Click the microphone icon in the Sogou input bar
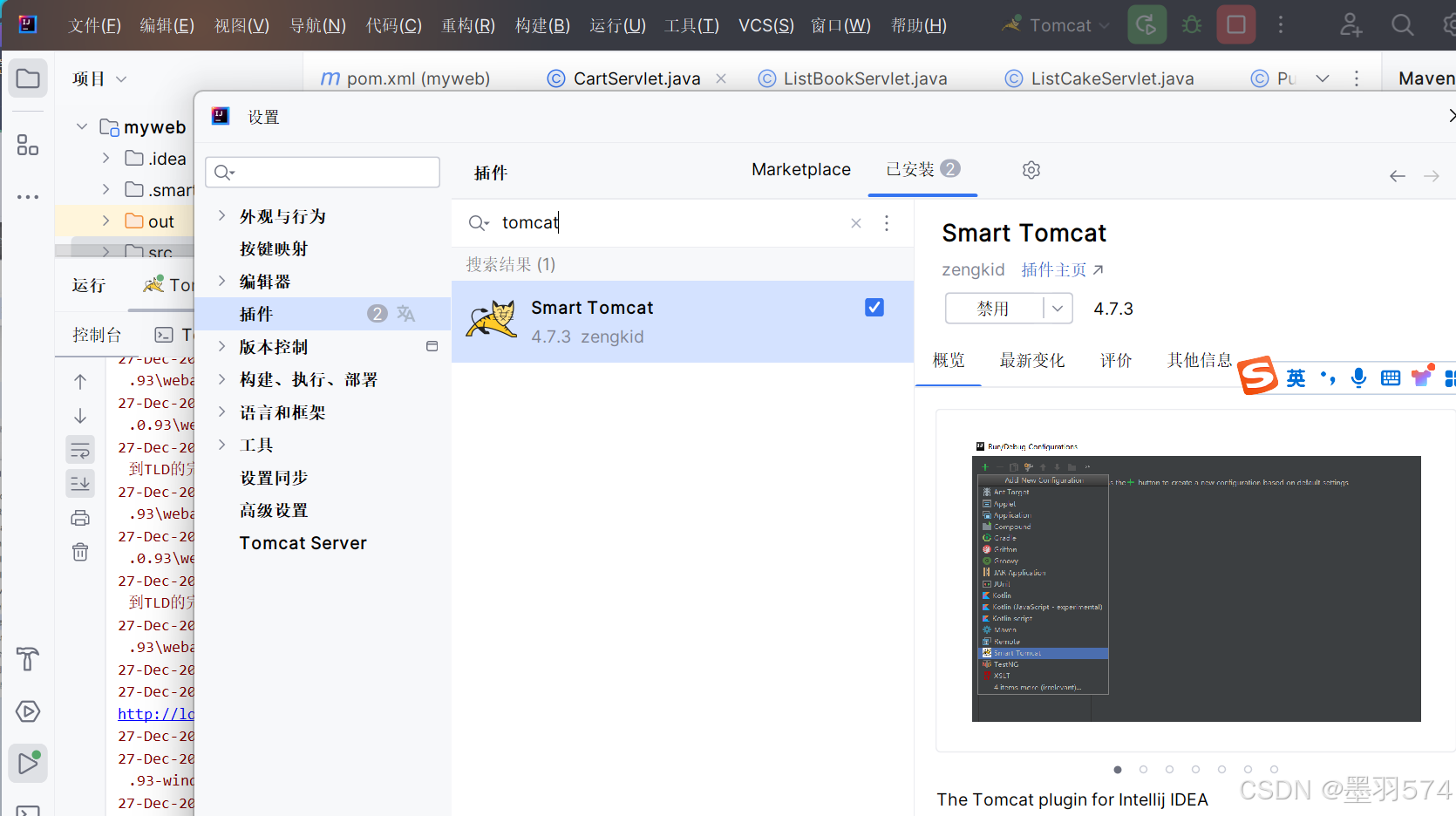Screen dimensions: 1456x816 1358,377
